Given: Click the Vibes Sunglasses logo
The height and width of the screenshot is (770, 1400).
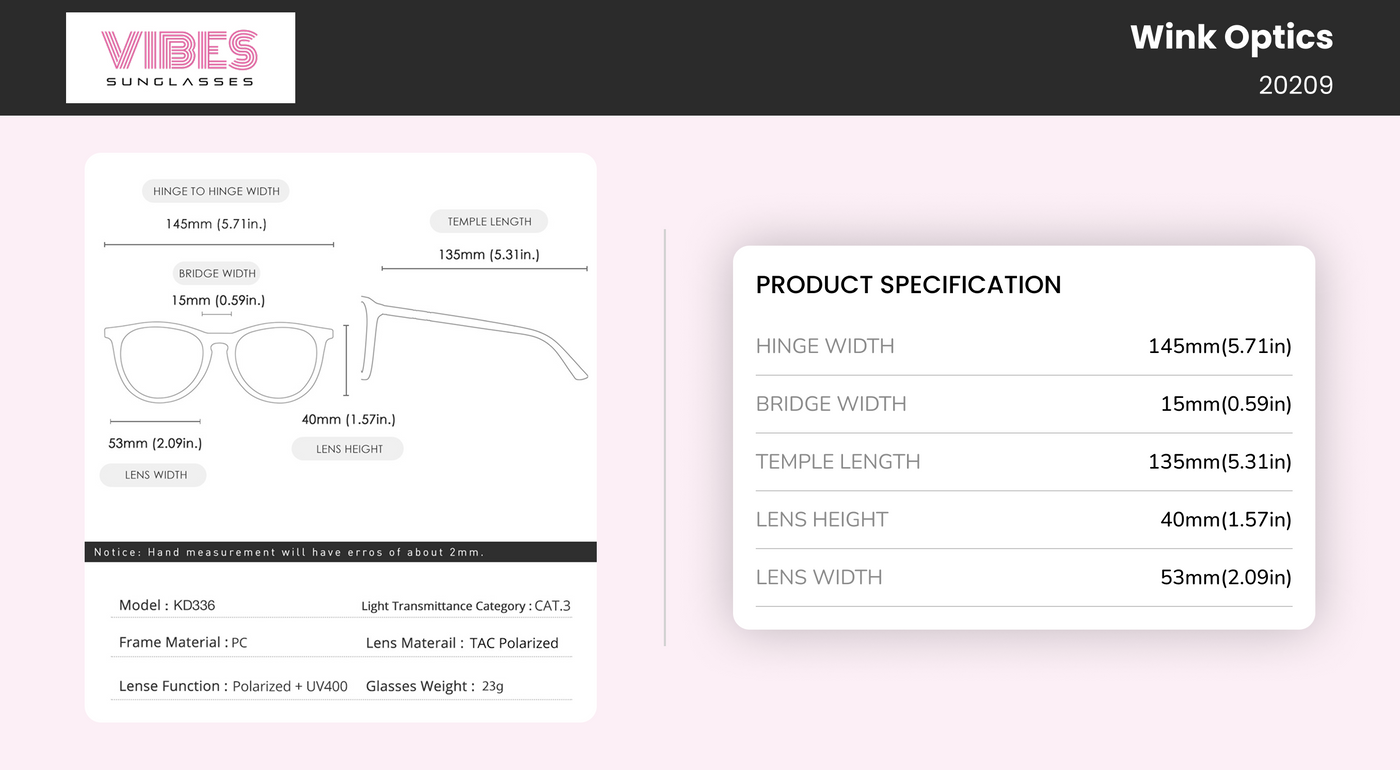Looking at the screenshot, I should (x=180, y=57).
